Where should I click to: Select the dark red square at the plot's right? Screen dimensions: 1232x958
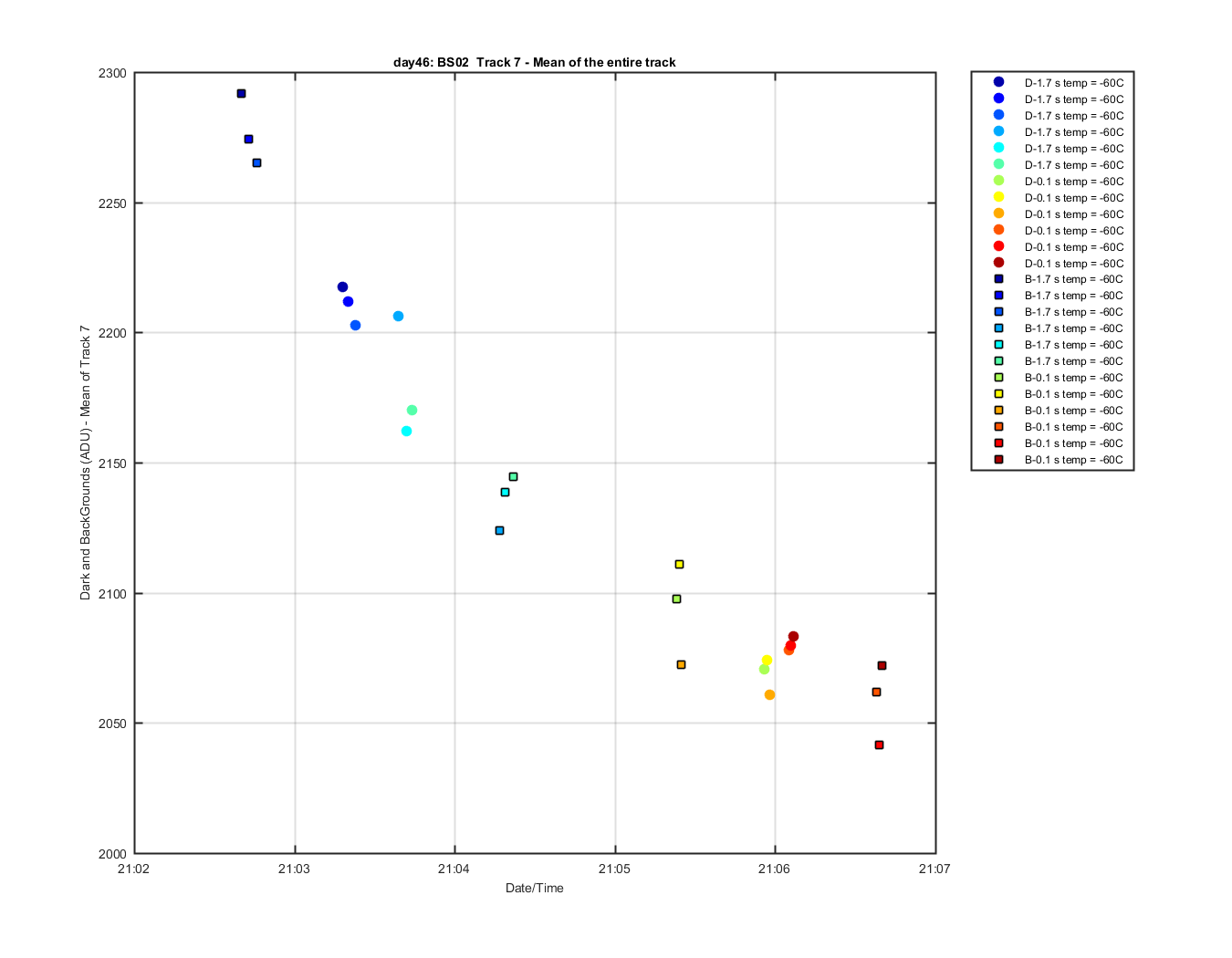(x=882, y=665)
